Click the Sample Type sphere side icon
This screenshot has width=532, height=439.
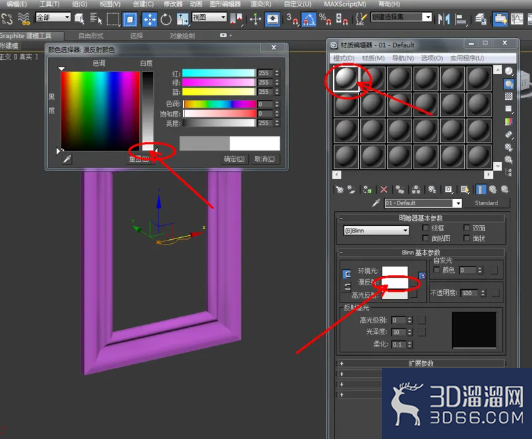[x=509, y=71]
